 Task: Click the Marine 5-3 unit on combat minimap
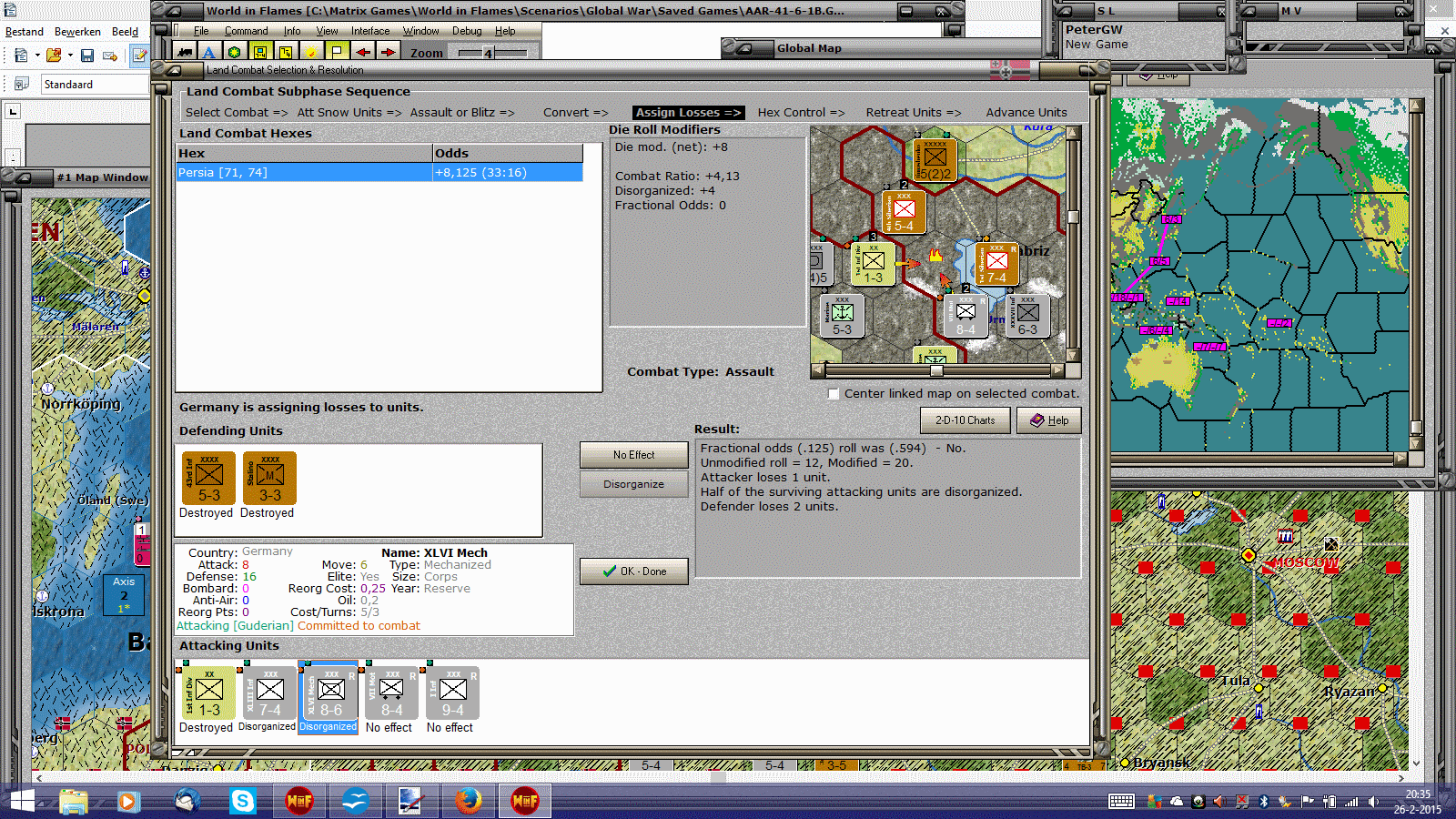[x=843, y=316]
